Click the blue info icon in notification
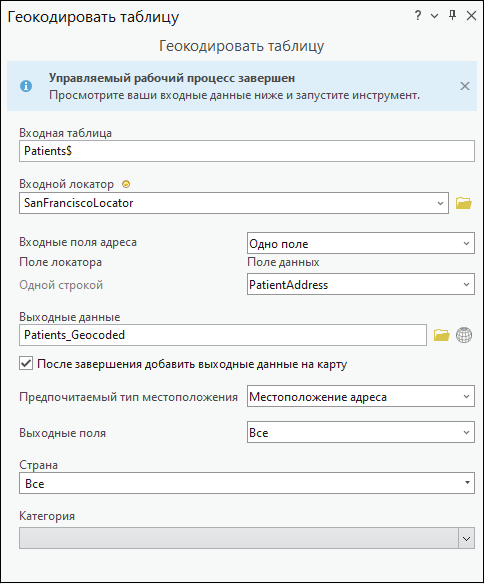This screenshot has width=484, height=584. [26, 86]
